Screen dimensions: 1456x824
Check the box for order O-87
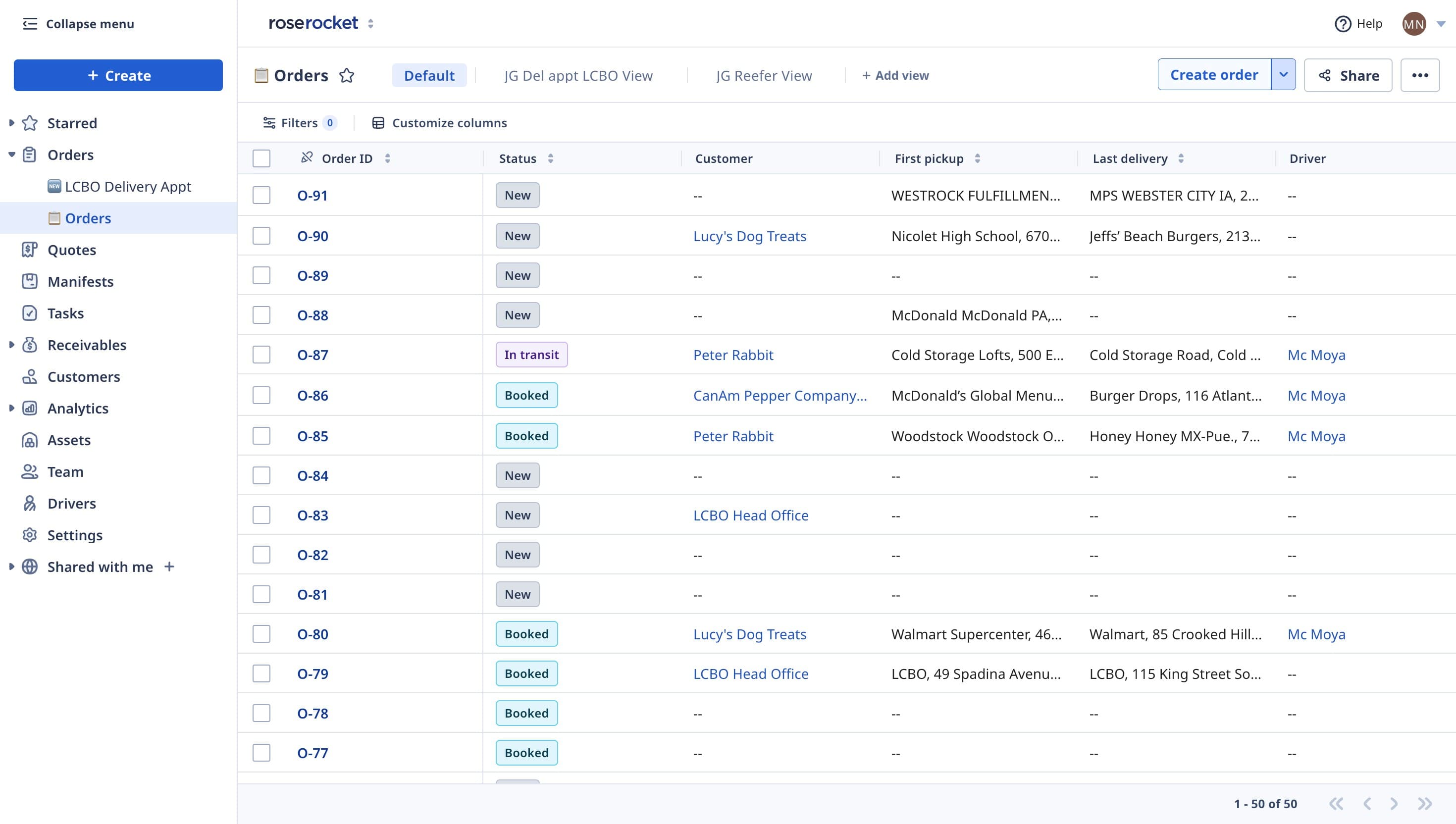point(261,355)
